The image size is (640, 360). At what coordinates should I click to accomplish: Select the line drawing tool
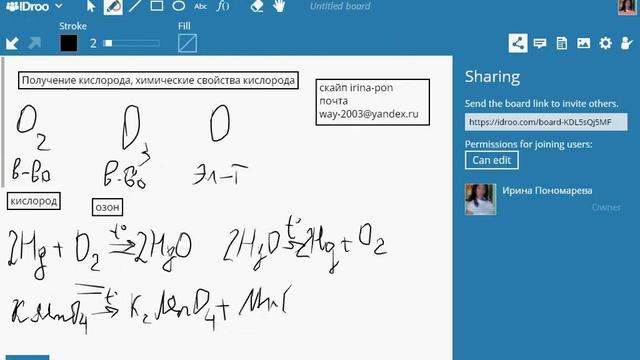point(135,6)
